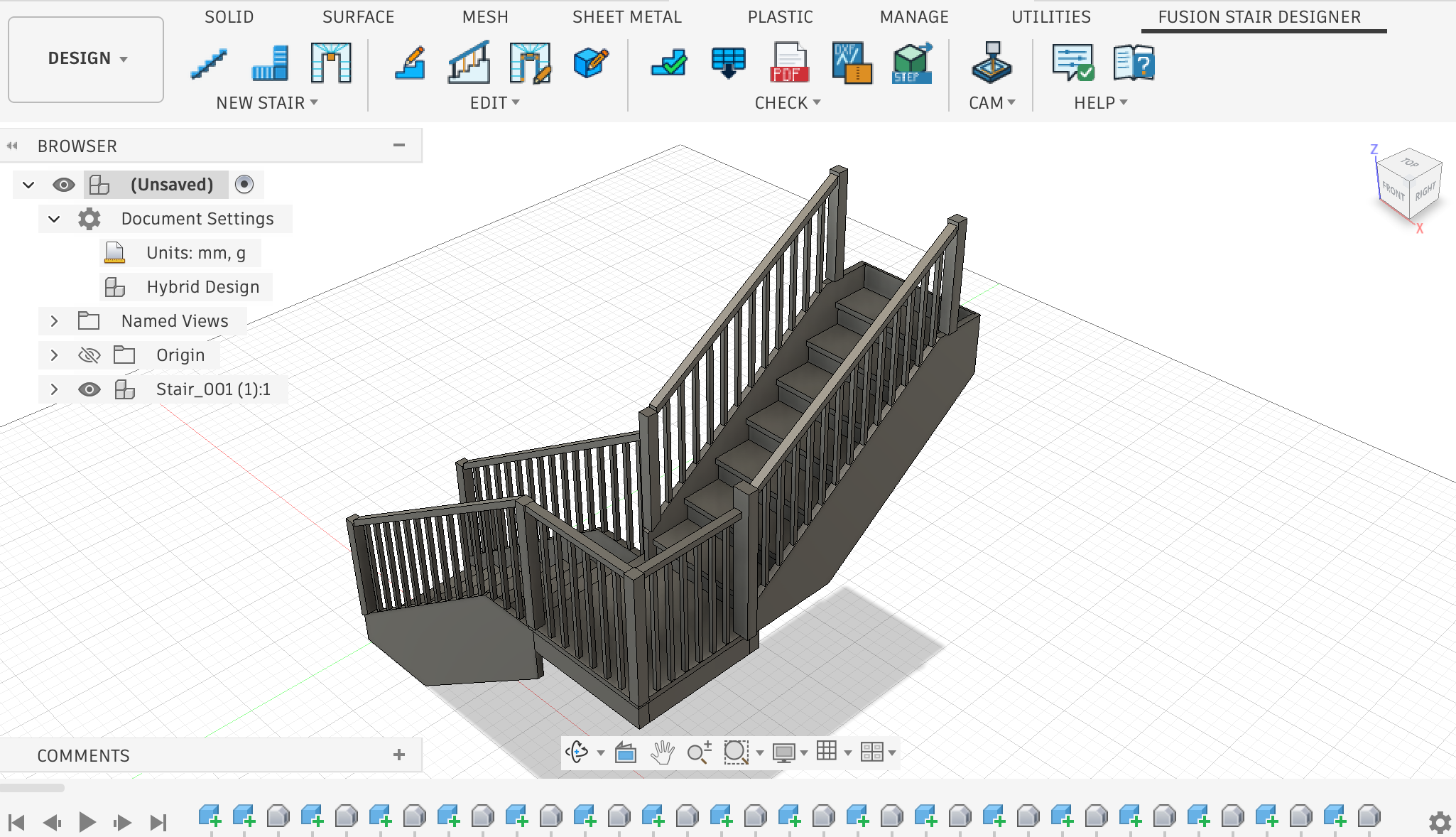Click the DXF export icon
The height and width of the screenshot is (837, 1456).
click(x=852, y=63)
